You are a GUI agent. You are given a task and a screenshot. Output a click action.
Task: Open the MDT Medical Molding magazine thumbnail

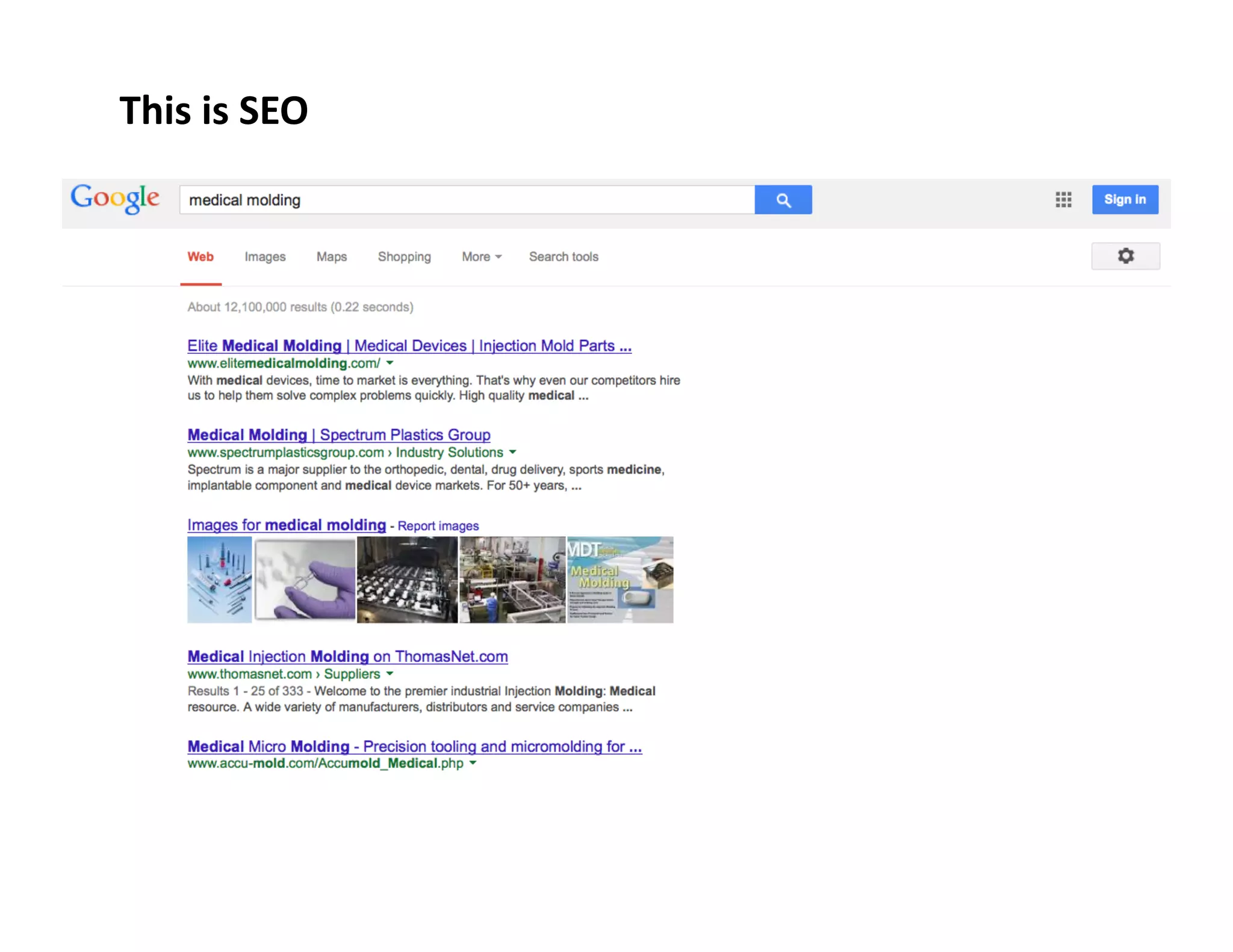tap(621, 580)
